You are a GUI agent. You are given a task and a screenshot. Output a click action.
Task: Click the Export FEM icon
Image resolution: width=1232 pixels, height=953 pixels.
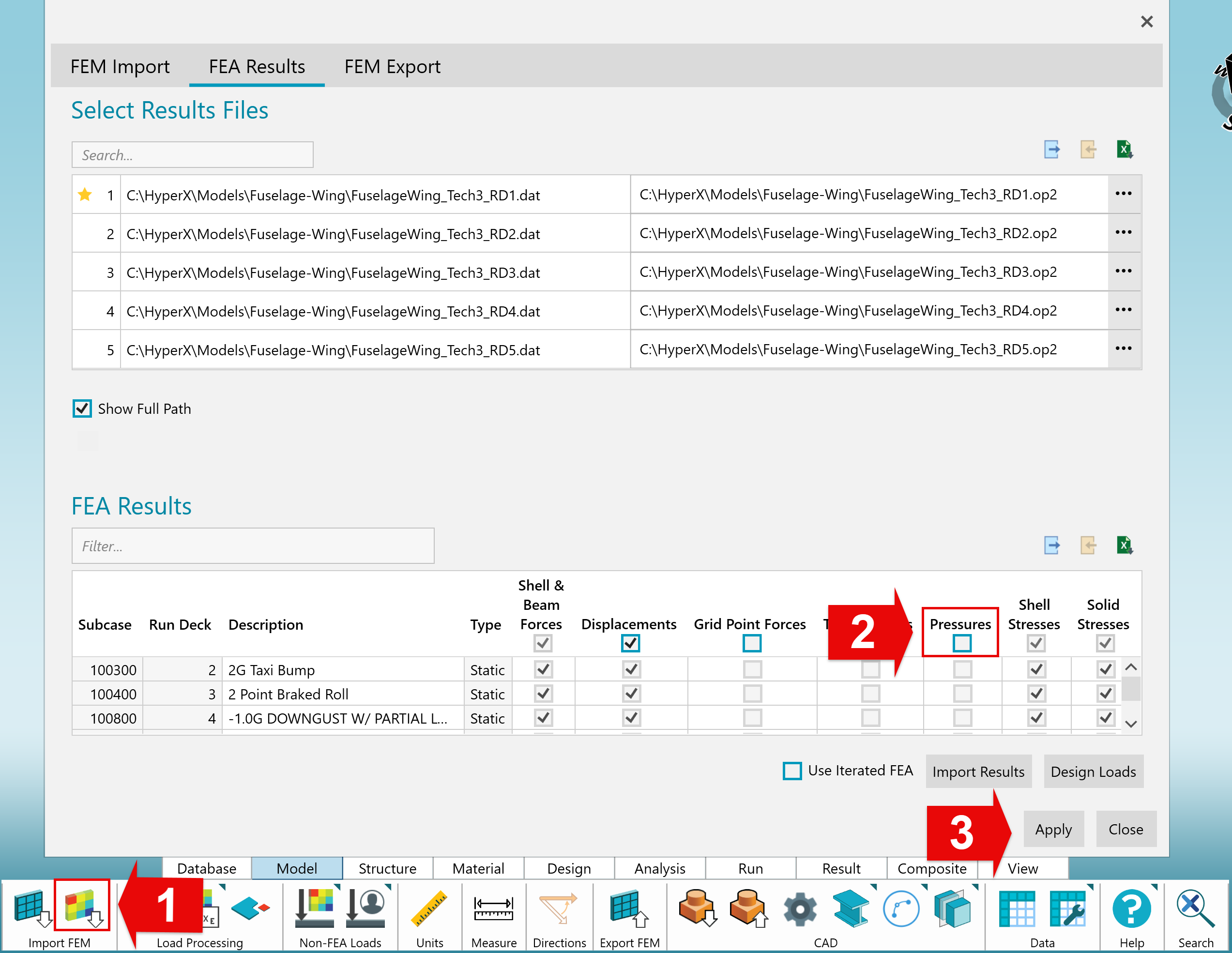coord(629,908)
